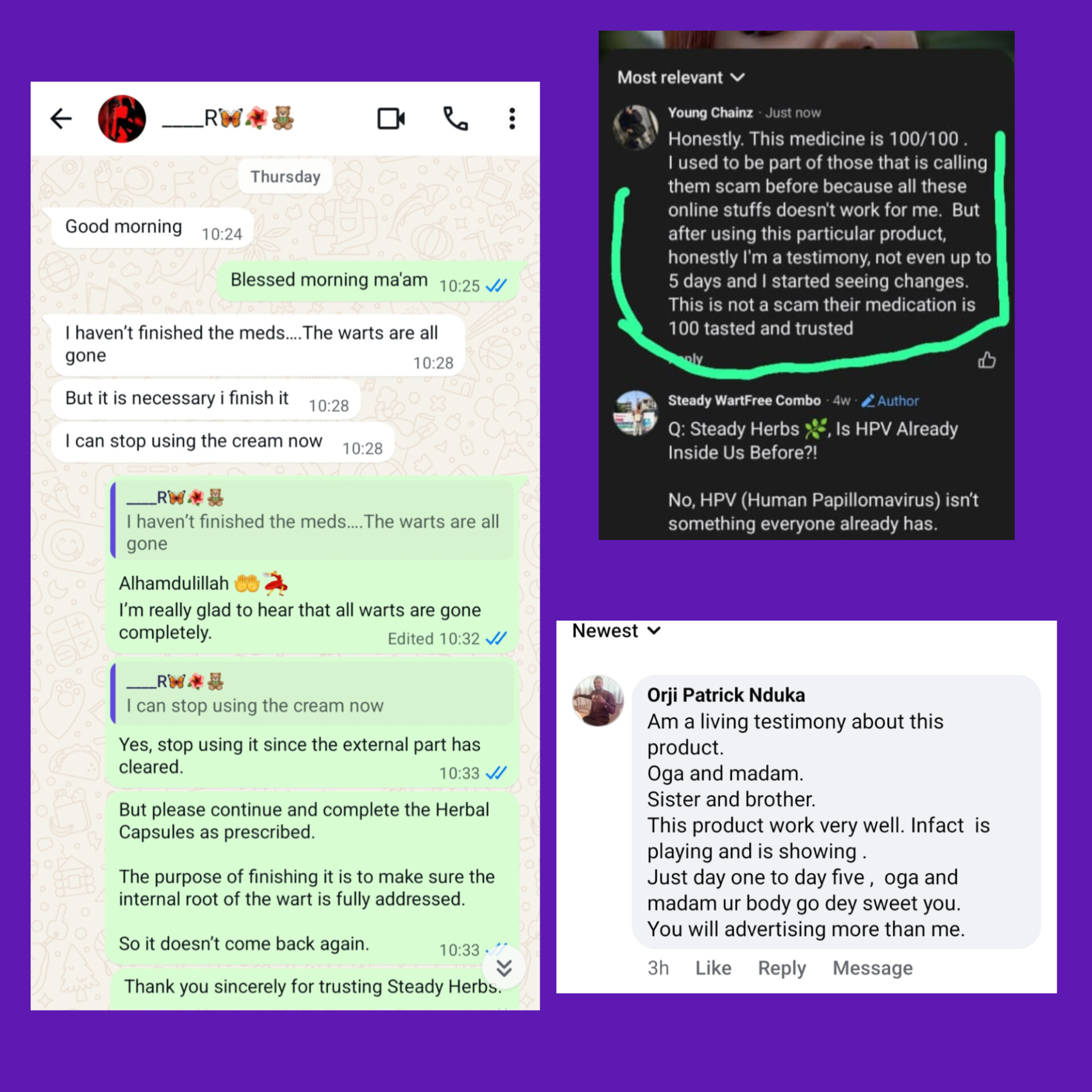Viewport: 1092px width, 1092px height.
Task: Tap the back arrow in chat header
Action: pos(61,119)
